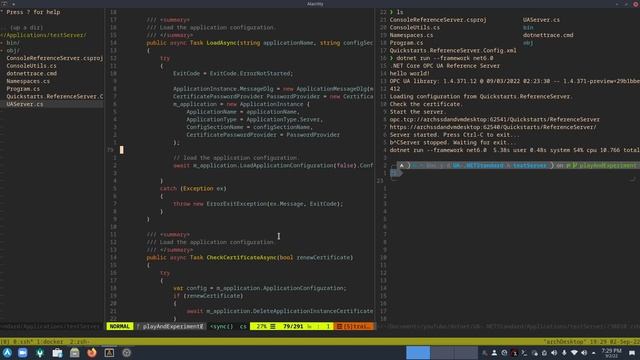Screen dimensions: 640x360
Task: Click the 'if (renewCertificate)' line
Action: 208,296
